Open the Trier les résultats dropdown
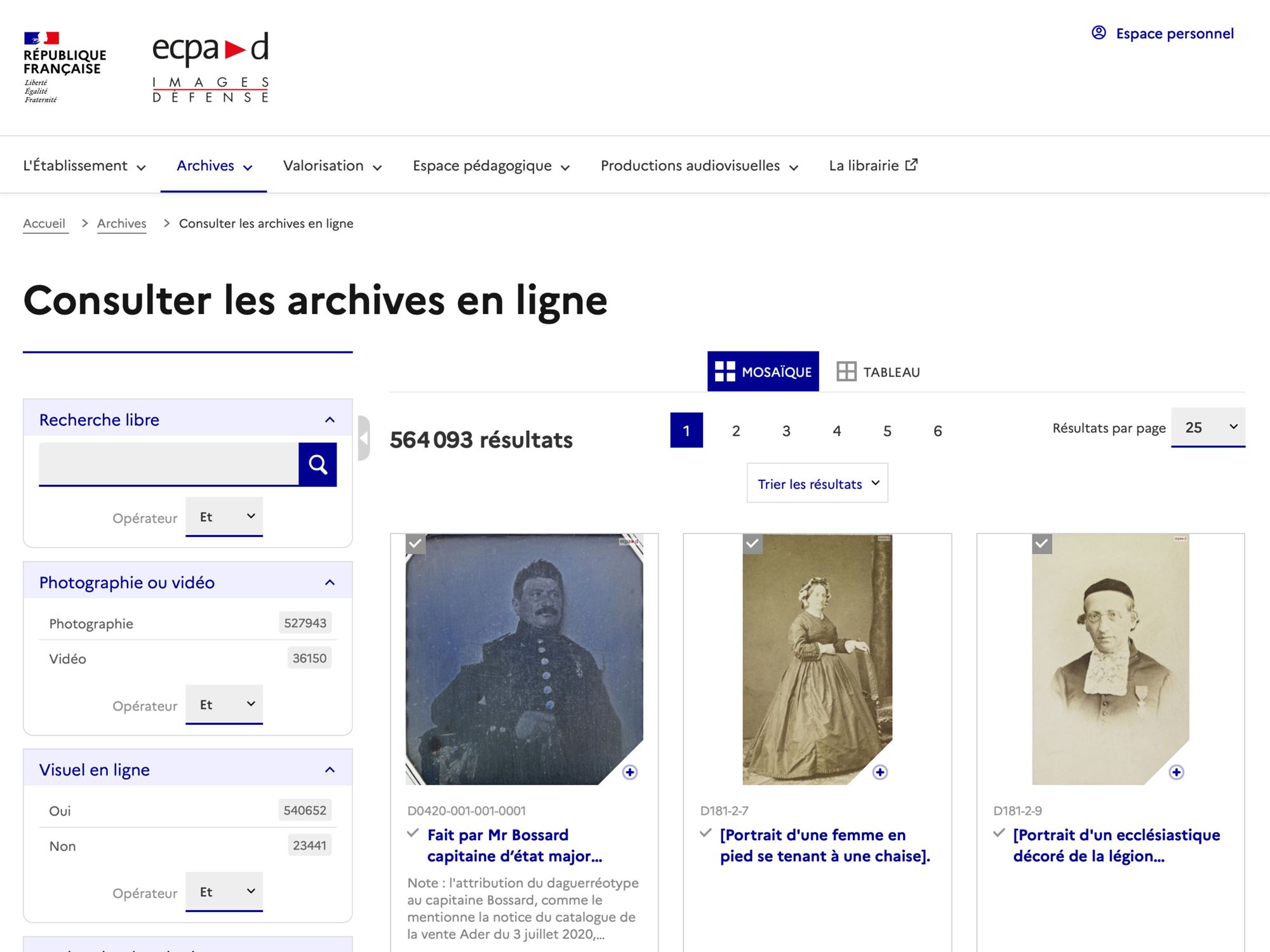 pyautogui.click(x=817, y=483)
